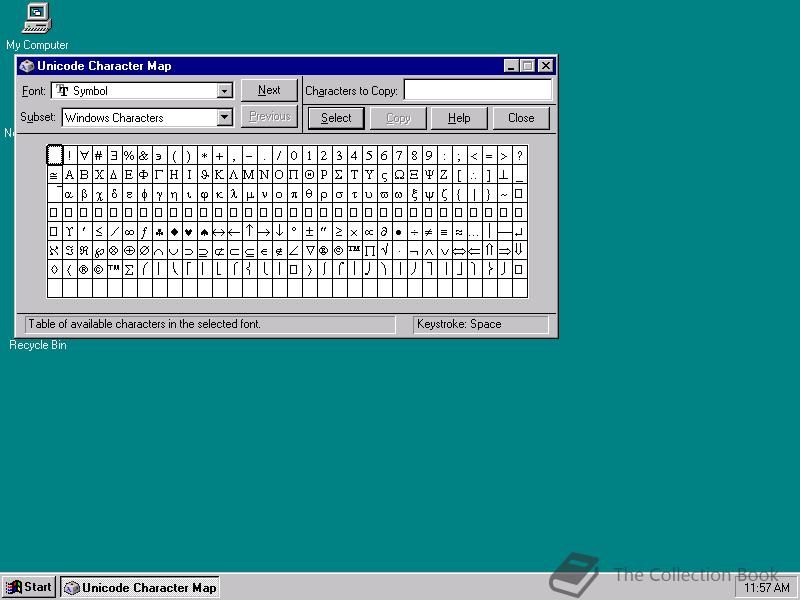800x600 pixels.
Task: Select the double up arrow character
Action: point(490,251)
